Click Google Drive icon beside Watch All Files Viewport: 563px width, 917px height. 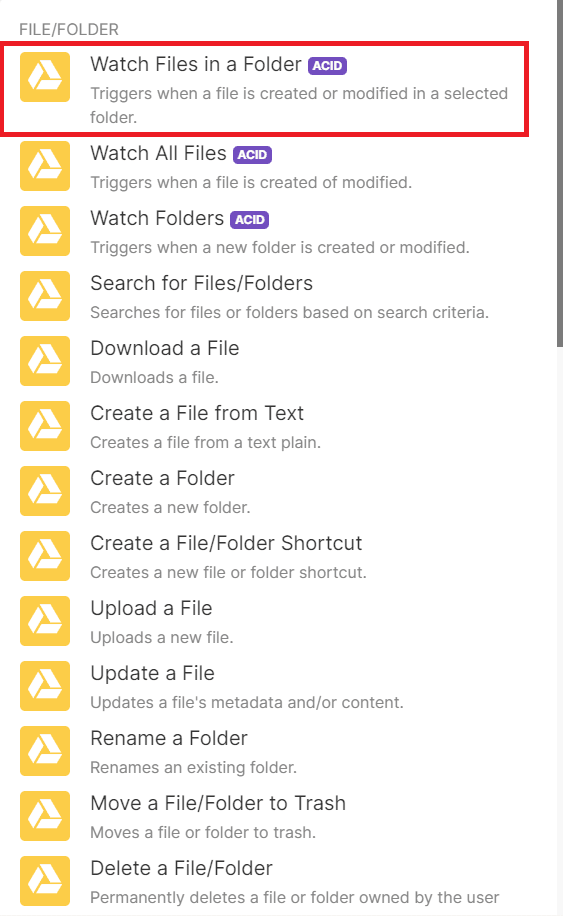point(45,166)
